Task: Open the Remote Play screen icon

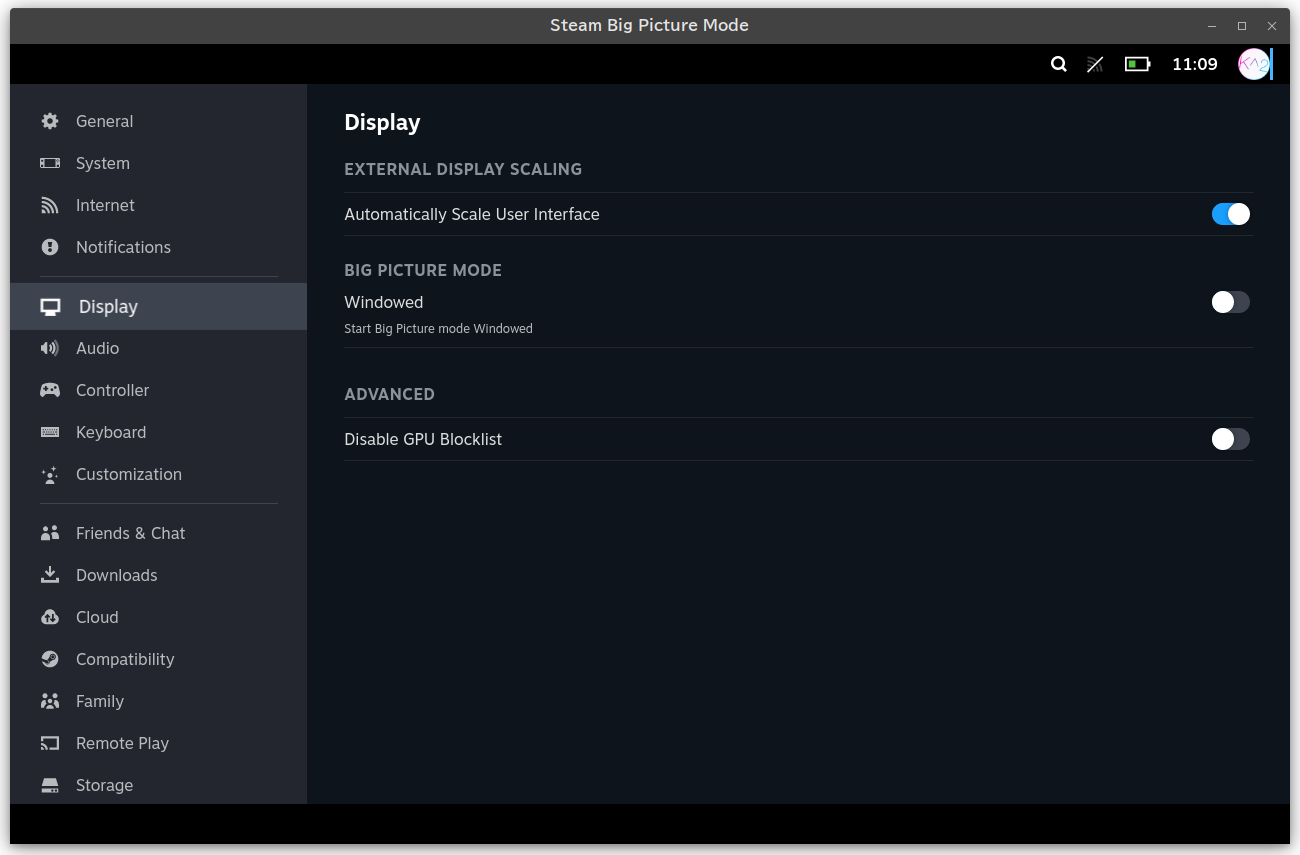Action: pyautogui.click(x=49, y=743)
